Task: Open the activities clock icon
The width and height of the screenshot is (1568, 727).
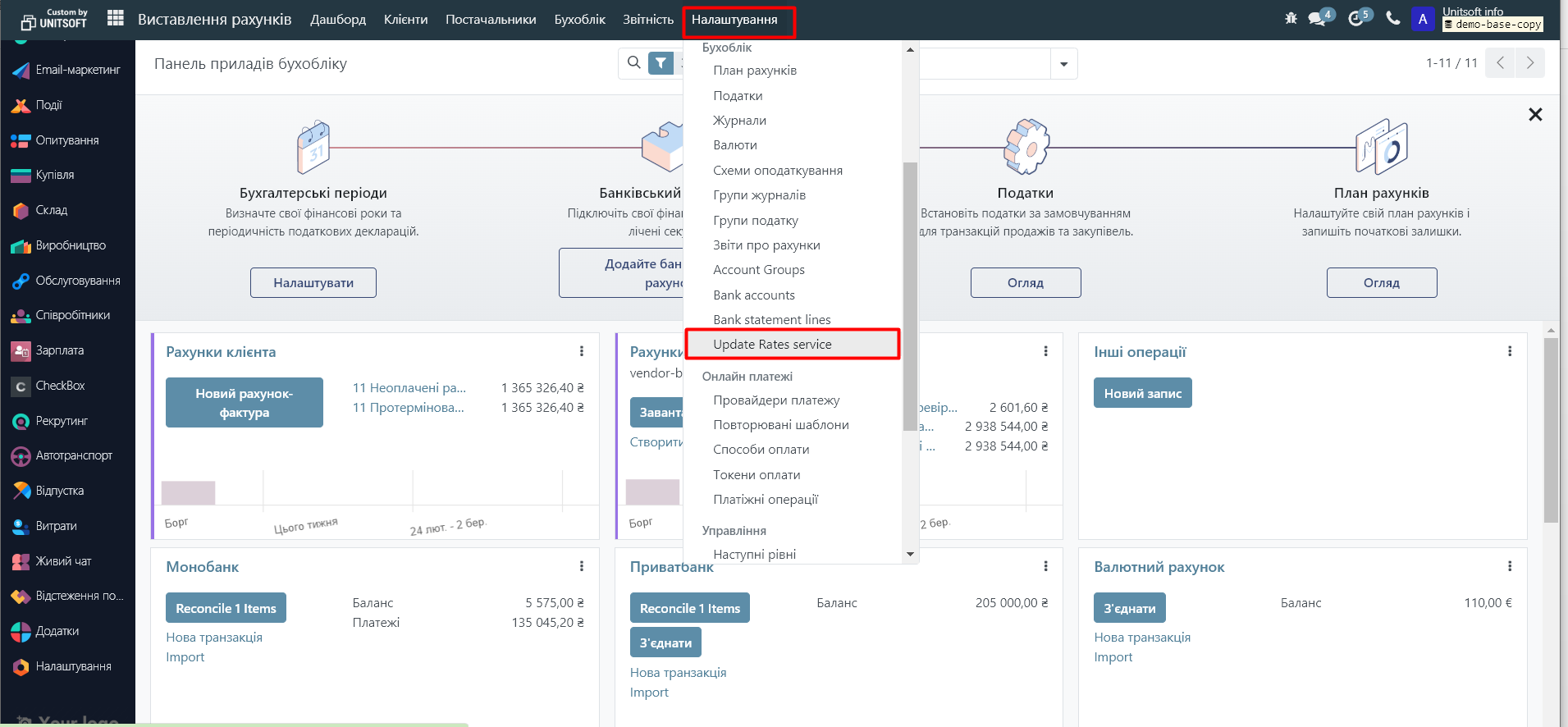Action: (1355, 19)
